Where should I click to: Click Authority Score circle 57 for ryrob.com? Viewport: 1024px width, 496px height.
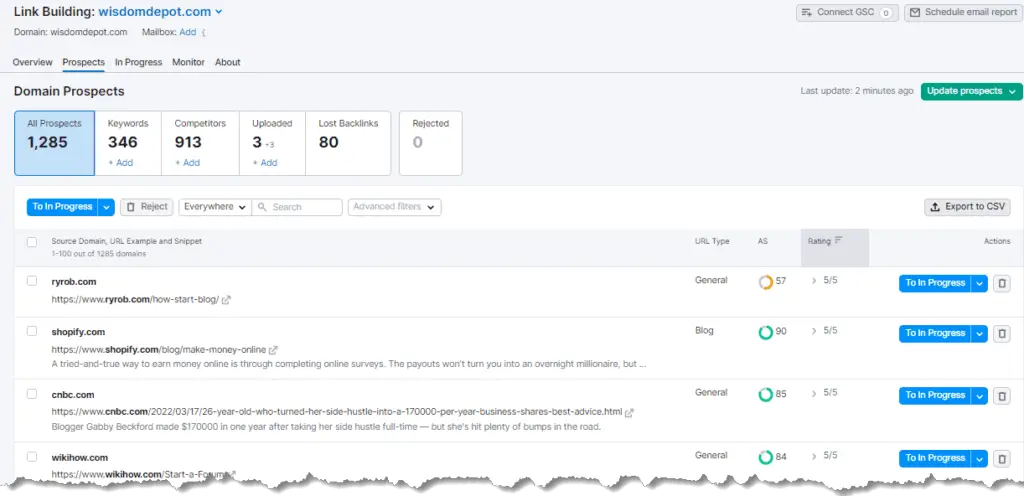pos(765,283)
